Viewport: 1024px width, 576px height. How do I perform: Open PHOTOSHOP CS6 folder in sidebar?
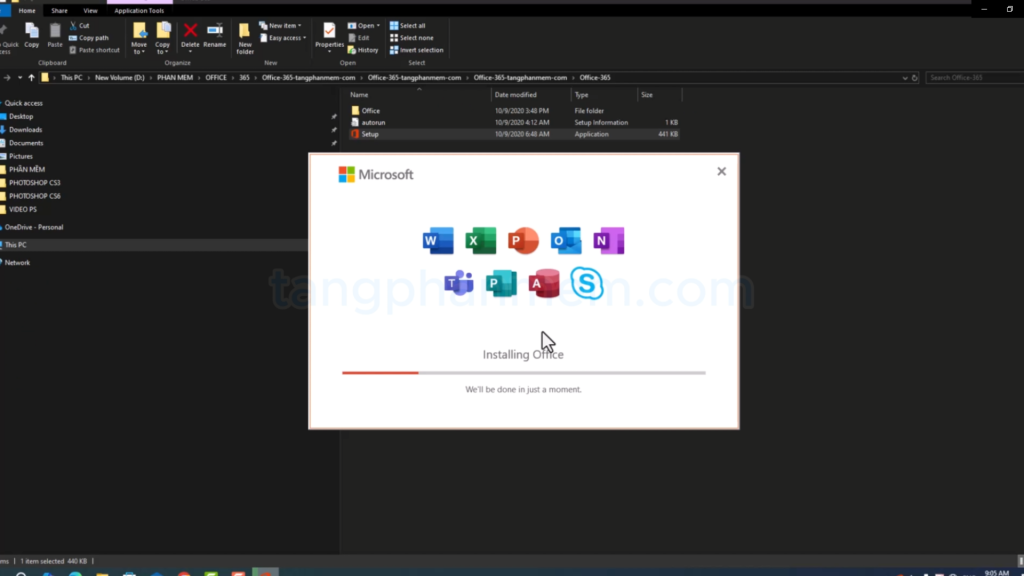(x=35, y=196)
